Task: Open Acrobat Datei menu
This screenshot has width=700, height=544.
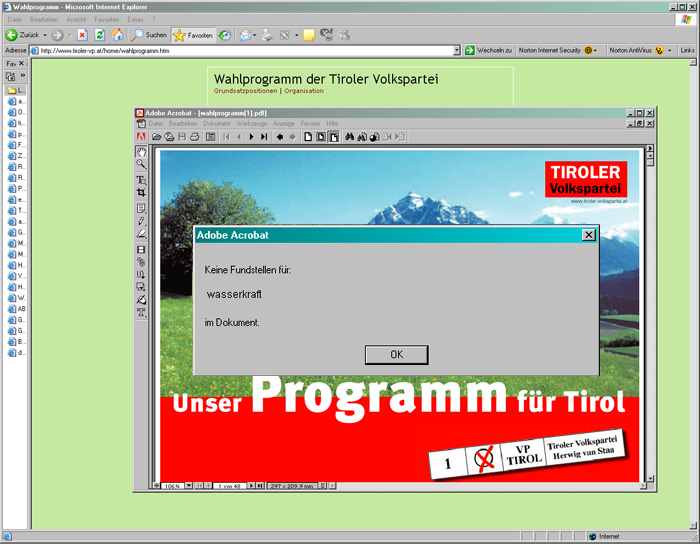Action: click(x=156, y=124)
